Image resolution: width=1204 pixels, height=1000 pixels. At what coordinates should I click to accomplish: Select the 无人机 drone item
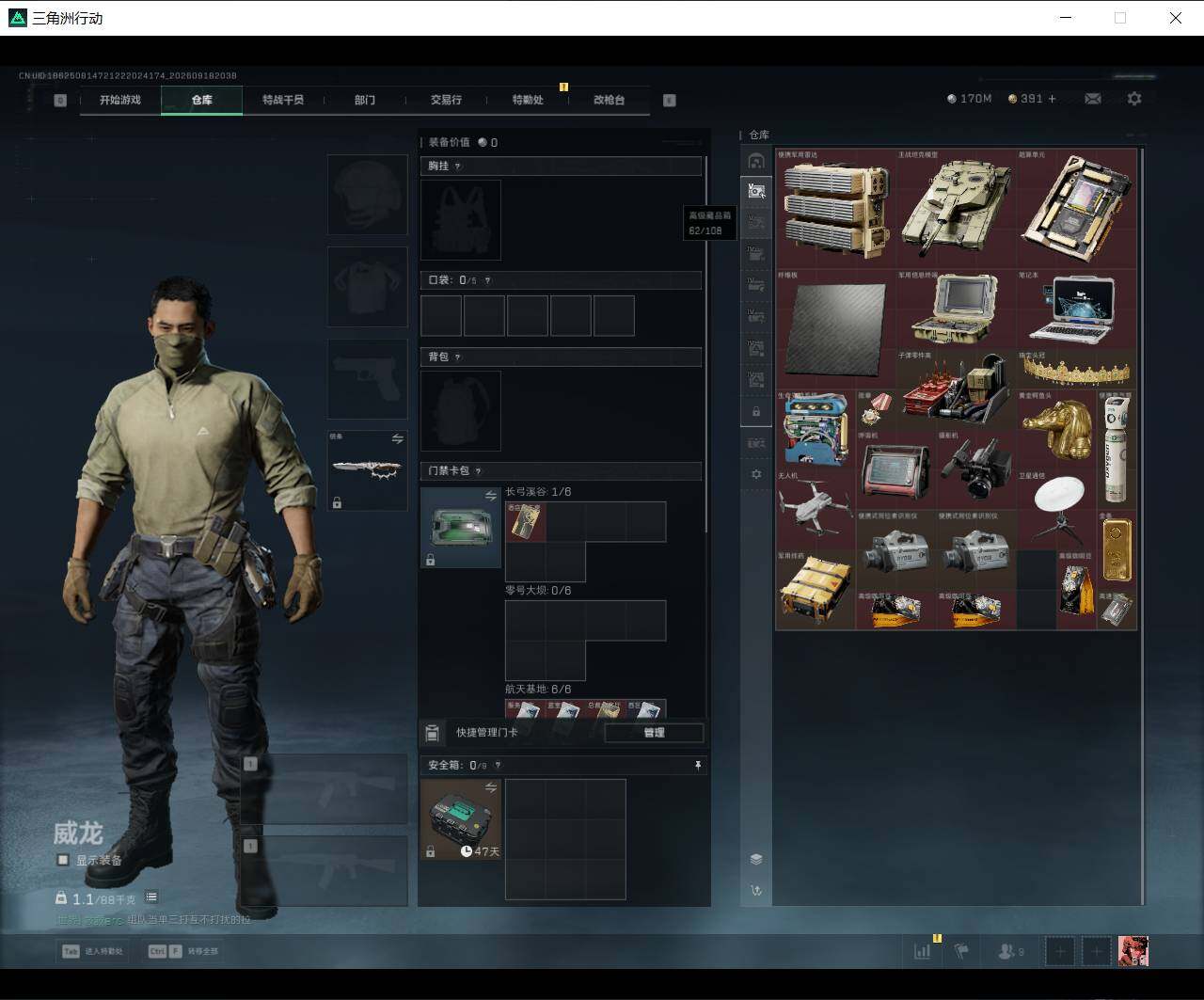tap(816, 510)
